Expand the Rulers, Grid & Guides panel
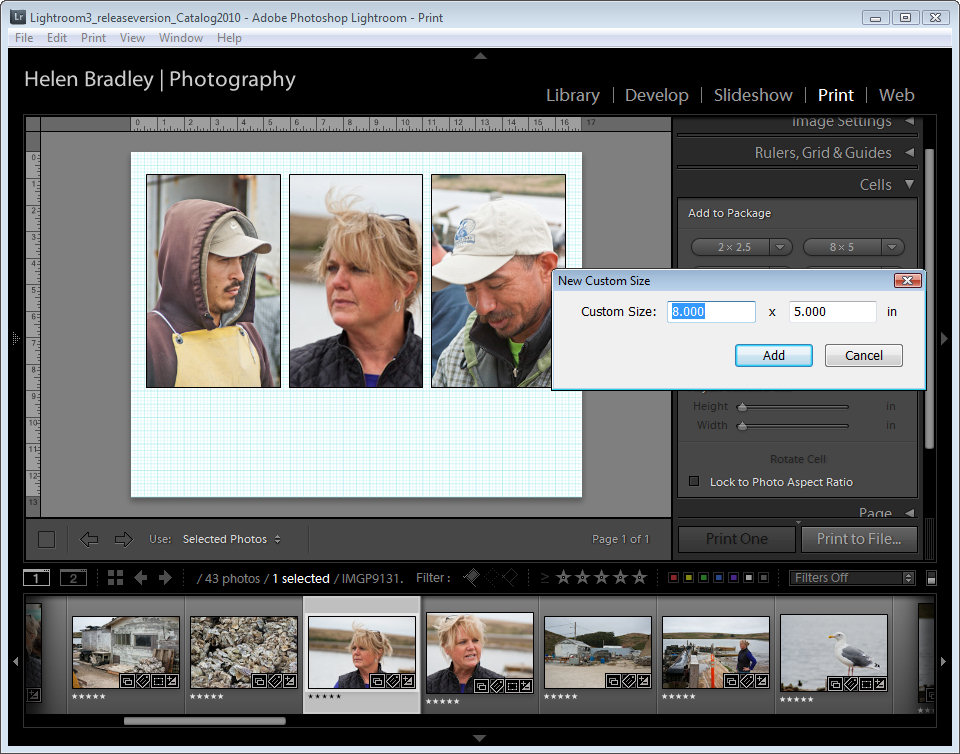Image resolution: width=960 pixels, height=754 pixels. tap(909, 153)
